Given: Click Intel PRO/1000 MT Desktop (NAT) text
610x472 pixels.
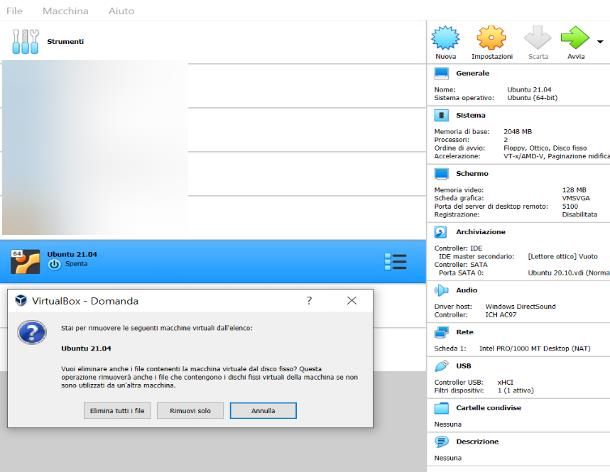Looking at the screenshot, I should [x=535, y=348].
